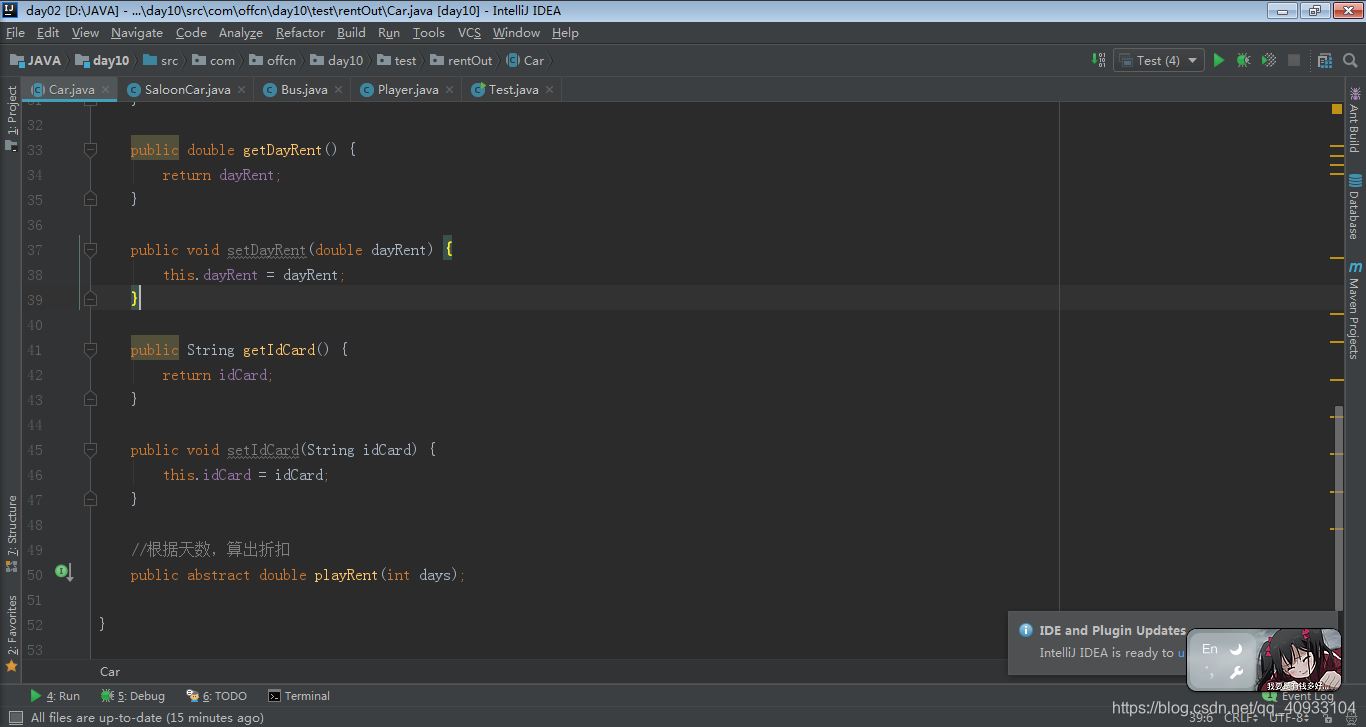1366x727 pixels.
Task: Click the wrench icon in input method widget
Action: pos(1236,673)
